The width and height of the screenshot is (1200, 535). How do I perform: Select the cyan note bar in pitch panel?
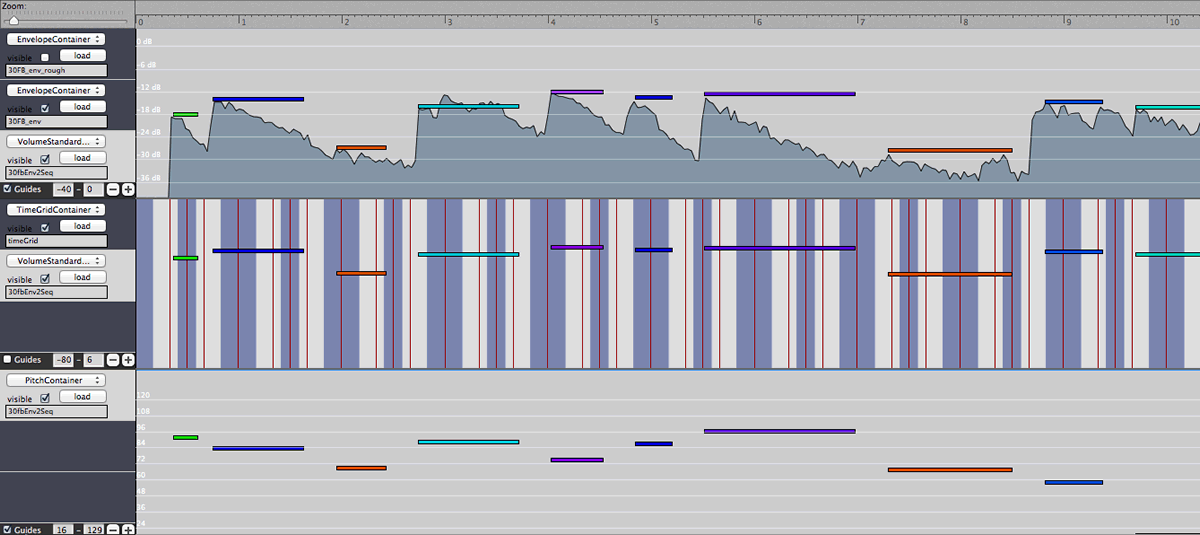468,442
